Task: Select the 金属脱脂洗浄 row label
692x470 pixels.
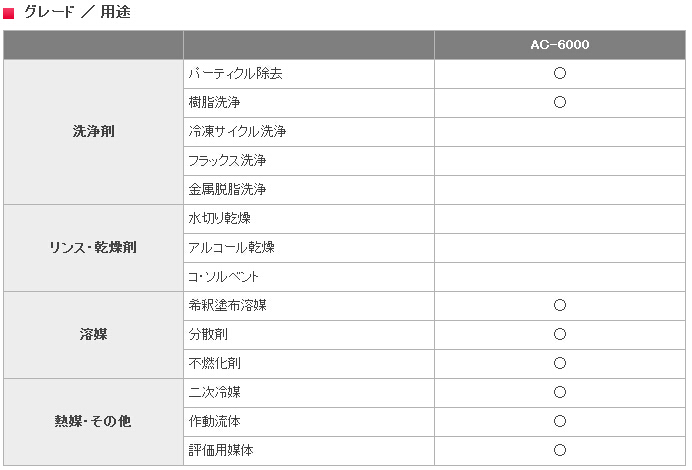Action: pyautogui.click(x=226, y=189)
